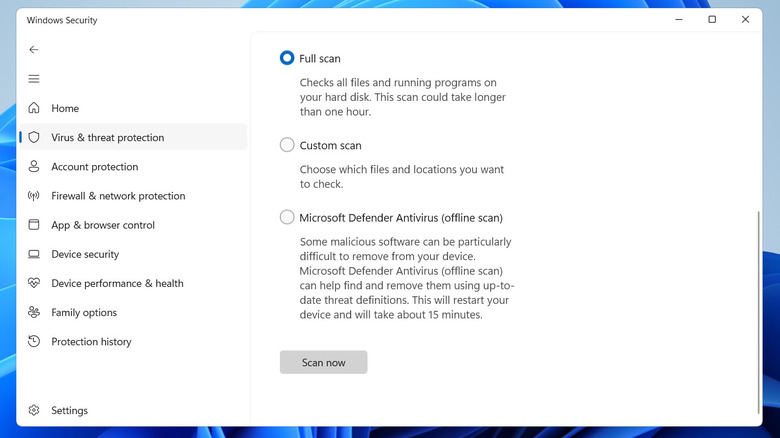Open the hamburger navigation menu
780x438 pixels.
34,79
